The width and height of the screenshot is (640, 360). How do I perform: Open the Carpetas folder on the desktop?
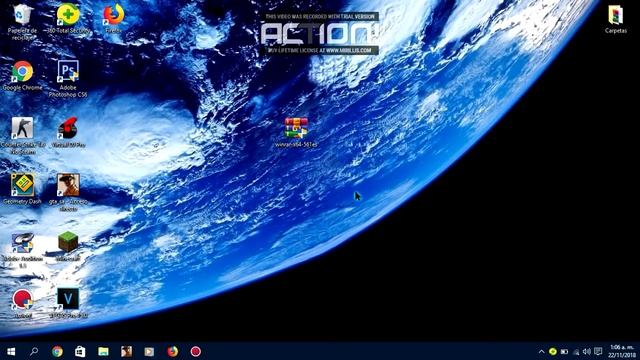tap(616, 18)
